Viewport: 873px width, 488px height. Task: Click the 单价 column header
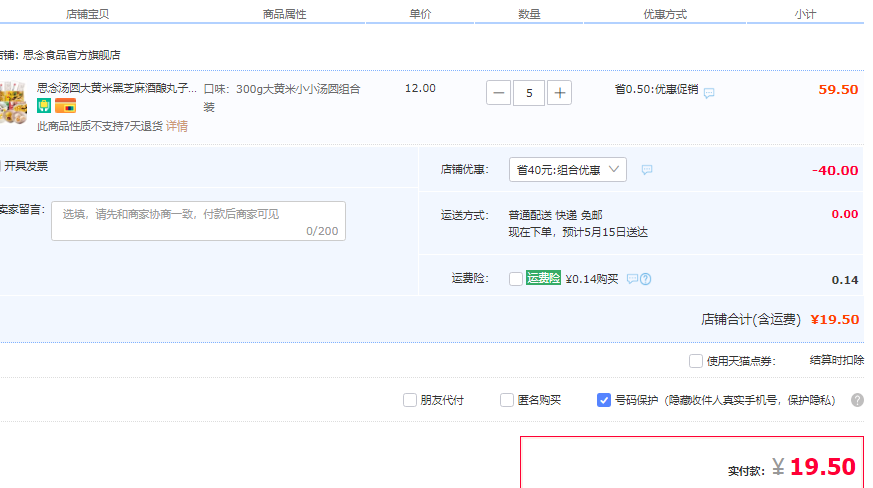pyautogui.click(x=420, y=14)
